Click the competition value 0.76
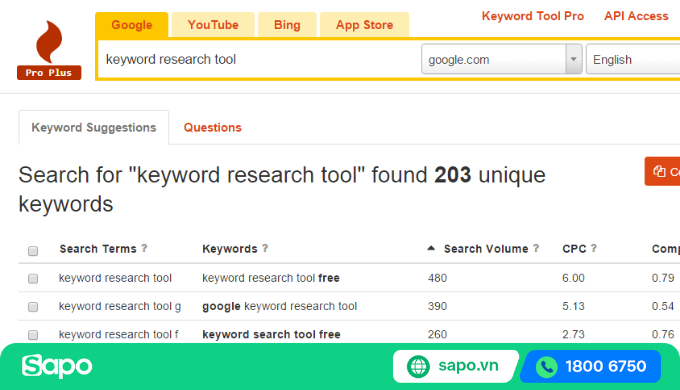Screen dimensions: 680x390 coord(663,334)
